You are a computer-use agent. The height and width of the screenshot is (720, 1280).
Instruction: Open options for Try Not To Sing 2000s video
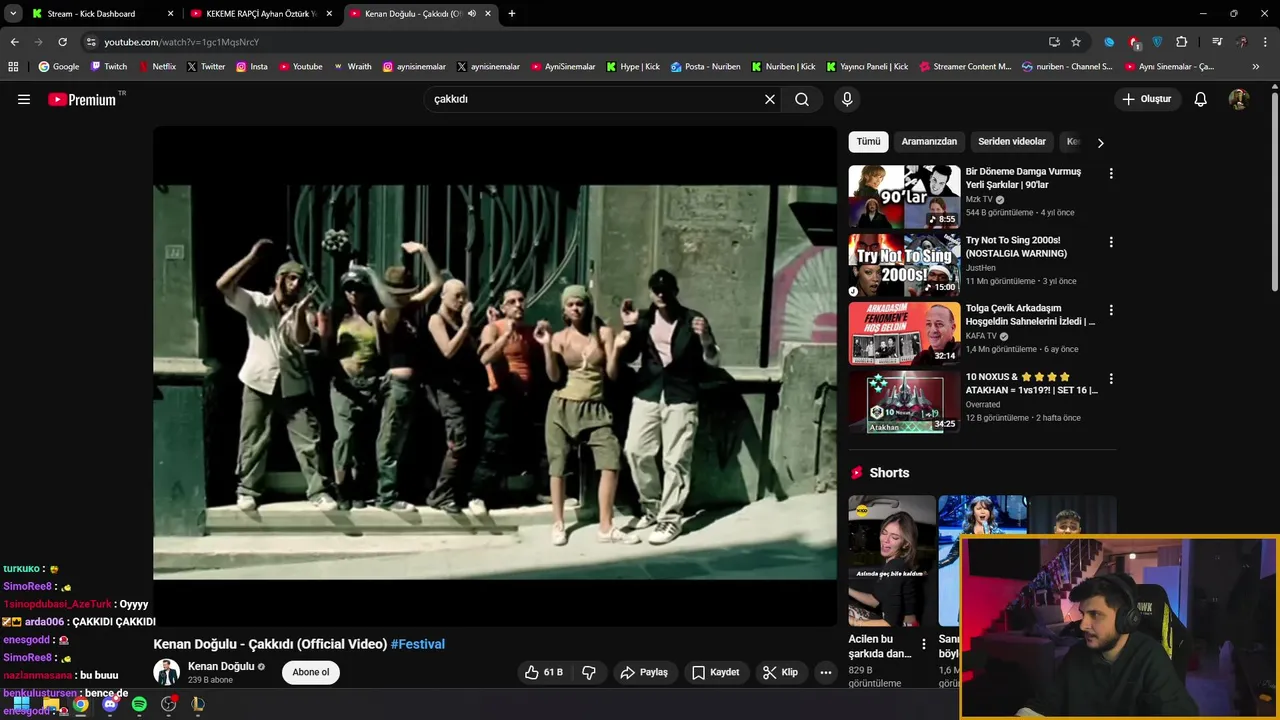pyautogui.click(x=1110, y=242)
